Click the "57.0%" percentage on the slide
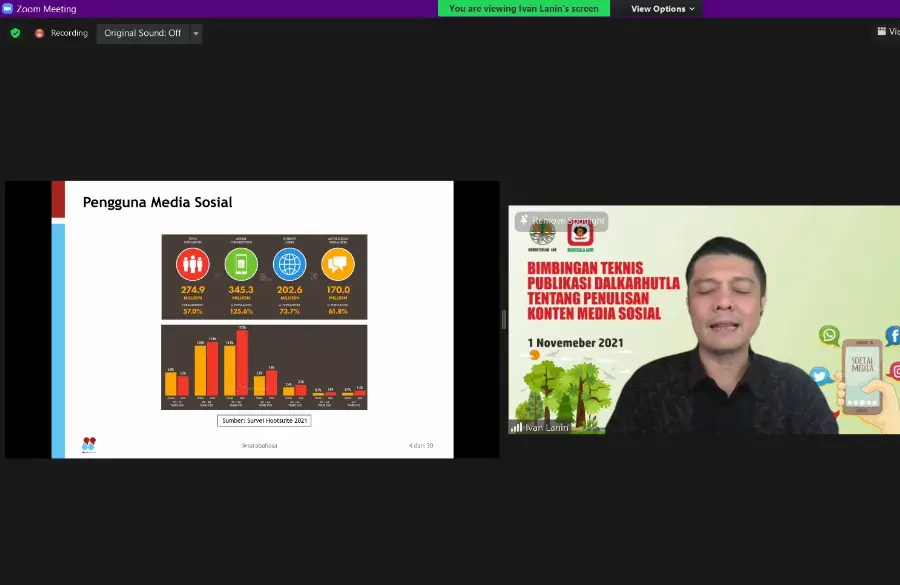 [193, 311]
